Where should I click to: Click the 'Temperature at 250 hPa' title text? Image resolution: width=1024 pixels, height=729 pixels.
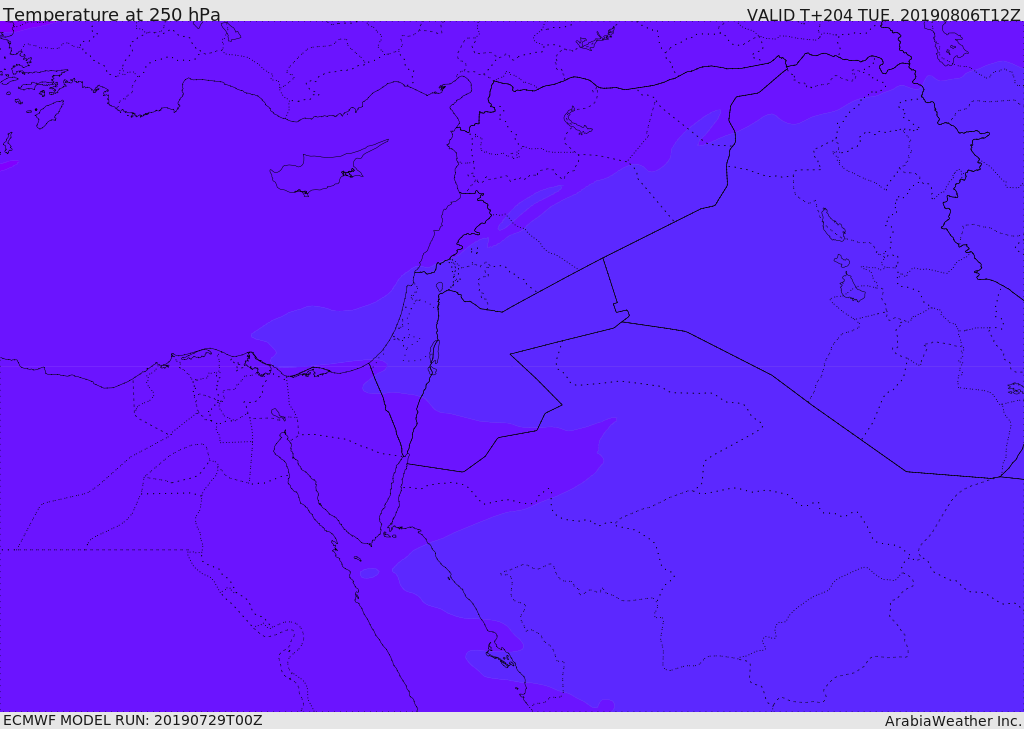[x=112, y=14]
